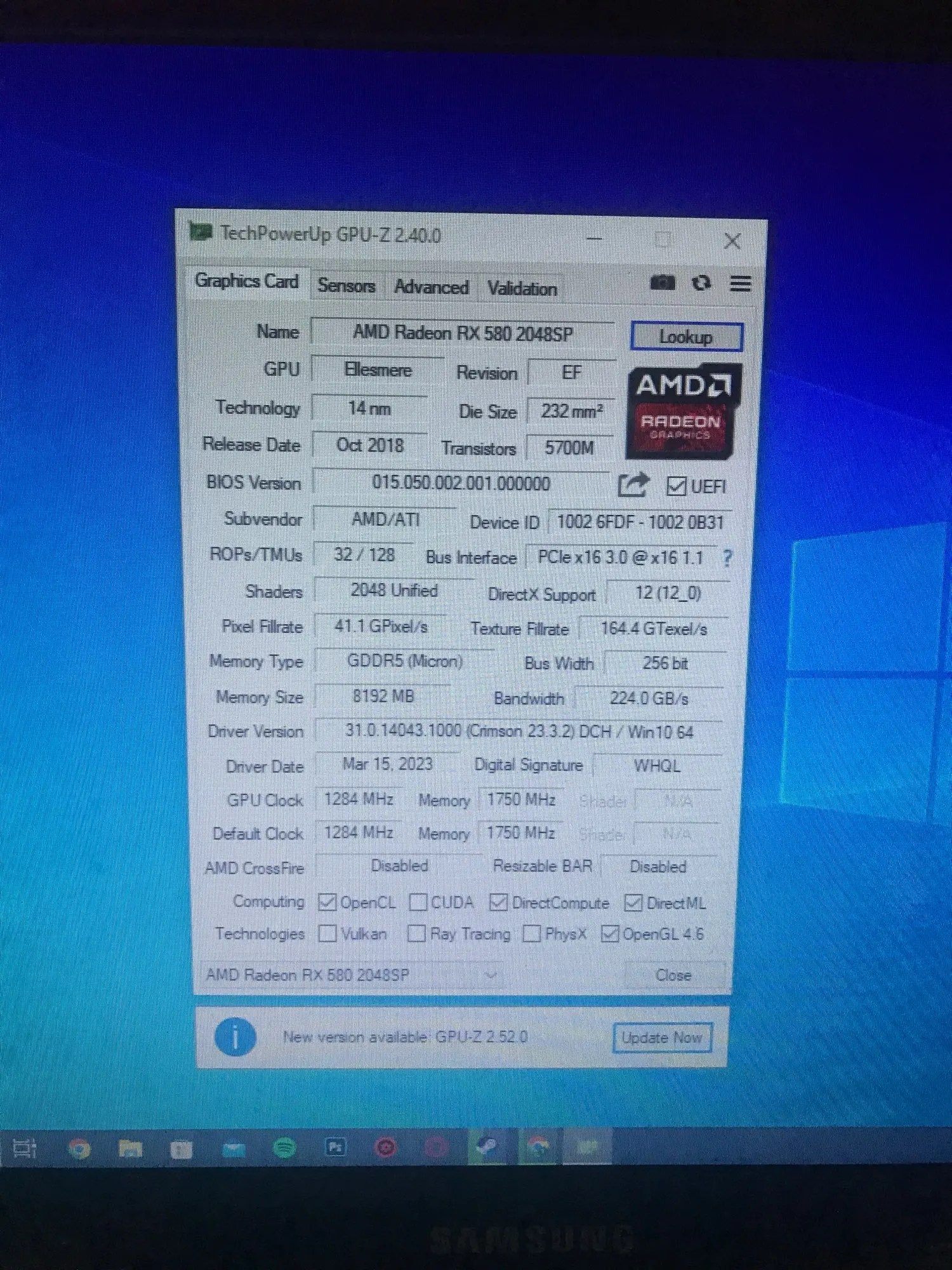
Task: Click the AMD Radeon logo
Action: click(684, 410)
